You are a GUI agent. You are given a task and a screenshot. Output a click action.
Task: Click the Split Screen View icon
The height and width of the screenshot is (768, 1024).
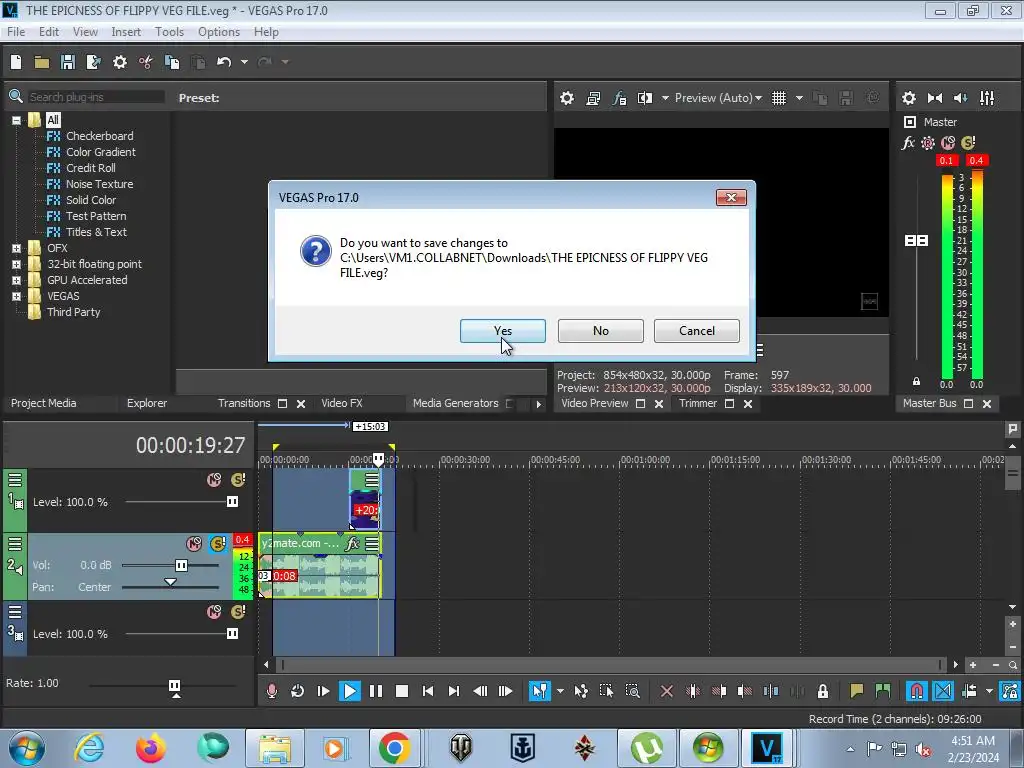point(645,98)
